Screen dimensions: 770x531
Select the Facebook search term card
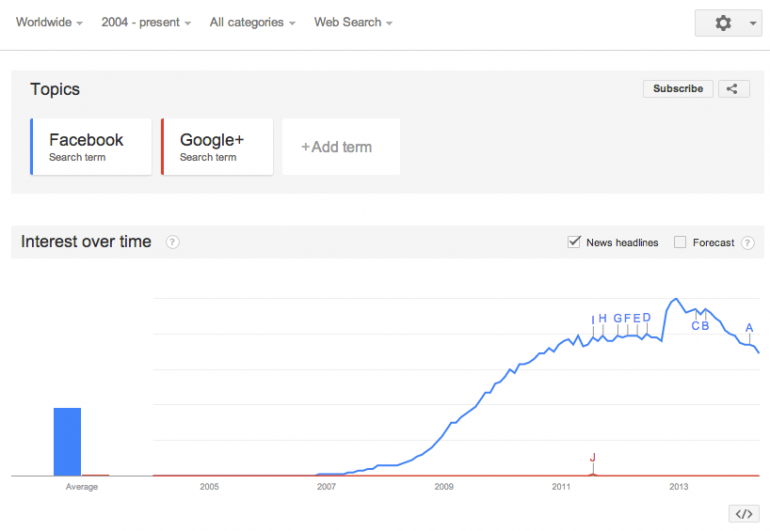click(x=91, y=146)
